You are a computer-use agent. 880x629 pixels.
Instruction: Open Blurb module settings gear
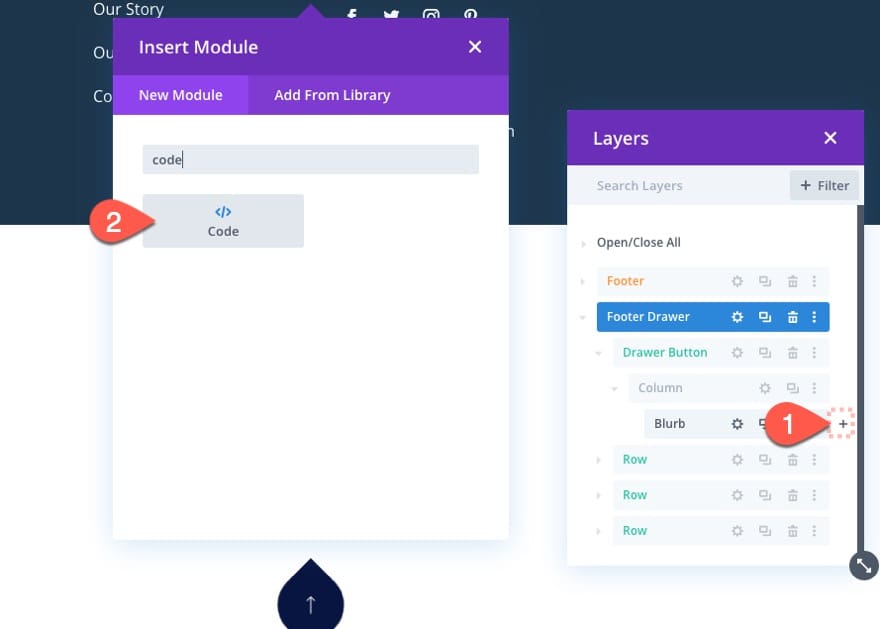pyautogui.click(x=737, y=424)
